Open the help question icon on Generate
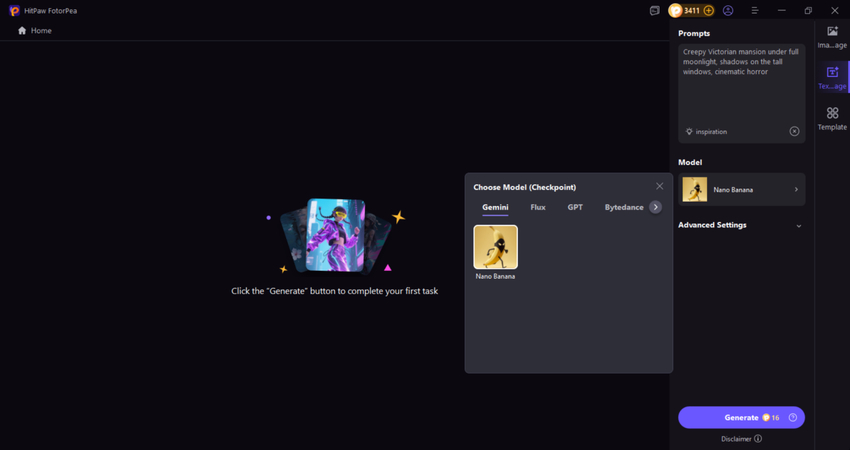 (793, 417)
